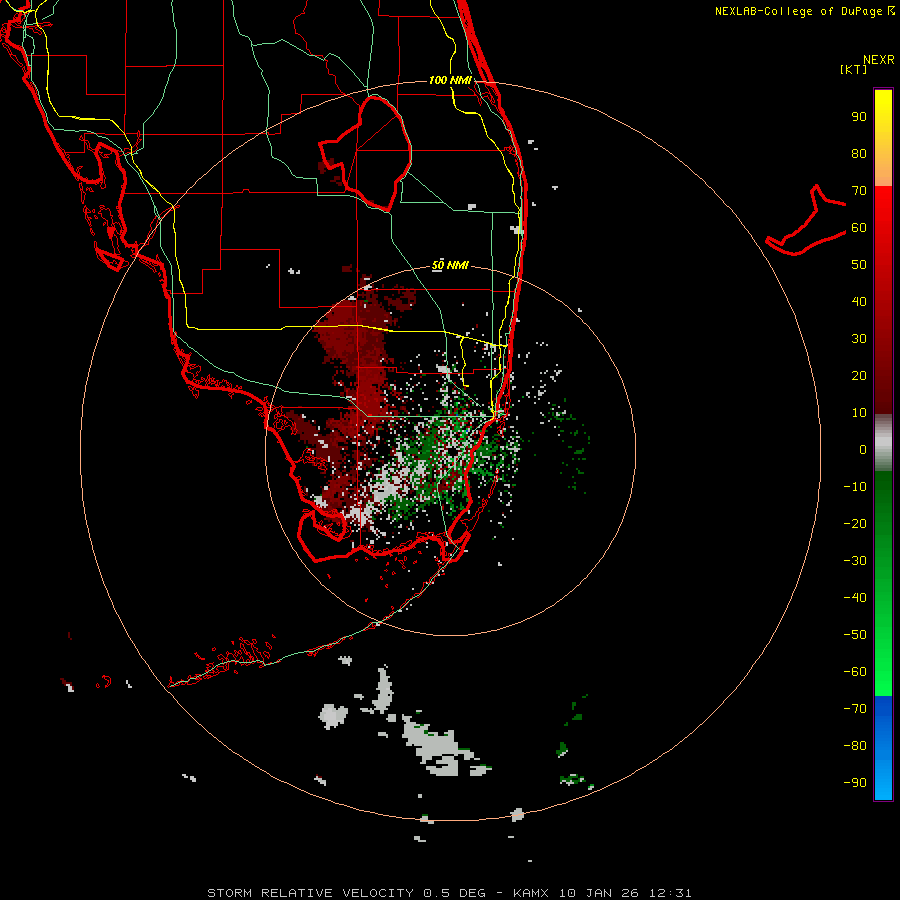
Task: Click the 60 value on the velocity scale
Action: 859,228
